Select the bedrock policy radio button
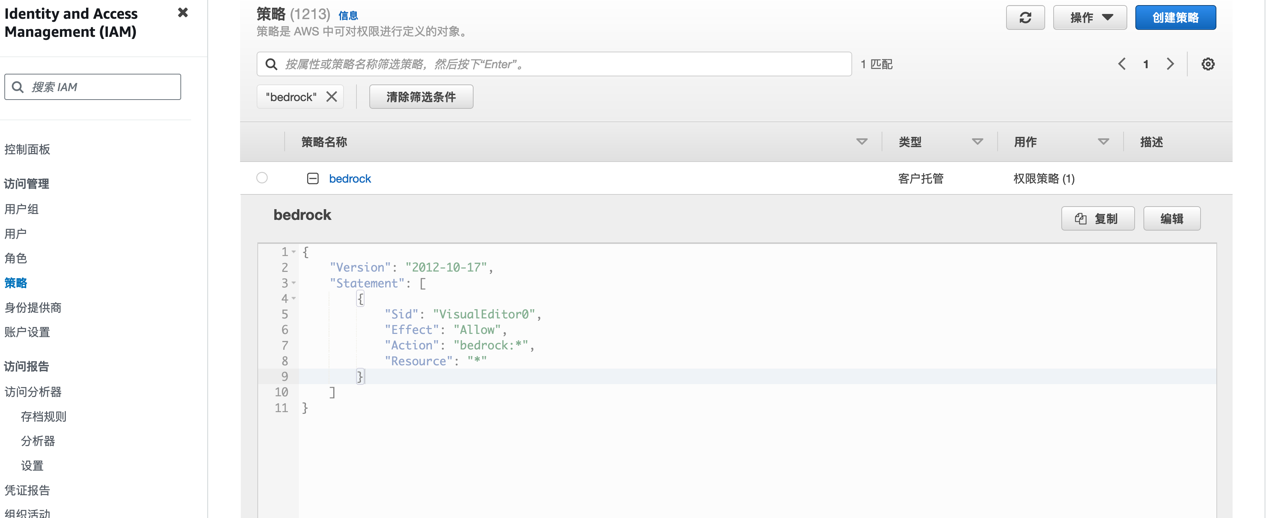This screenshot has height=518, width=1269. [x=262, y=178]
